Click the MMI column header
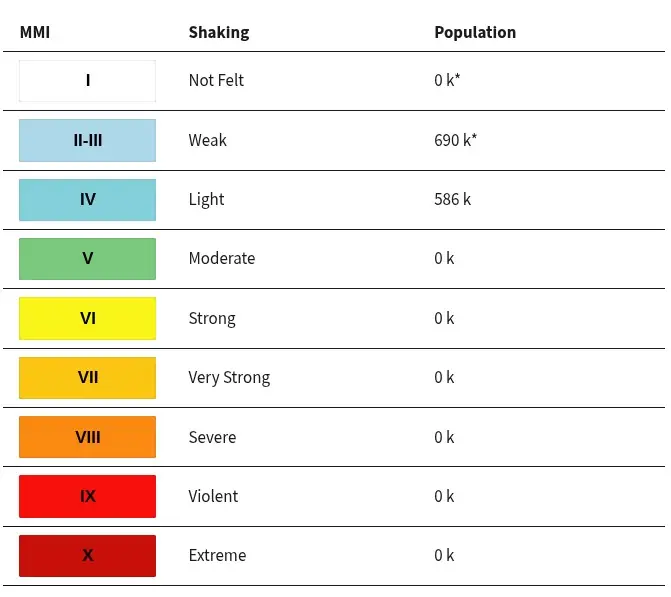The height and width of the screenshot is (597, 671). pos(35,32)
